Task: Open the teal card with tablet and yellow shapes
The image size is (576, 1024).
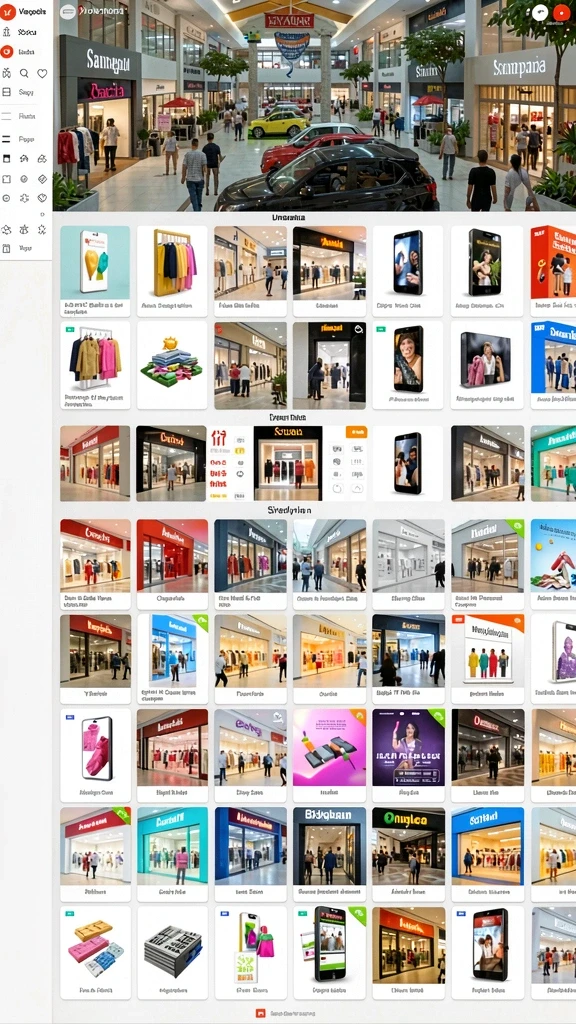Action: click(95, 271)
